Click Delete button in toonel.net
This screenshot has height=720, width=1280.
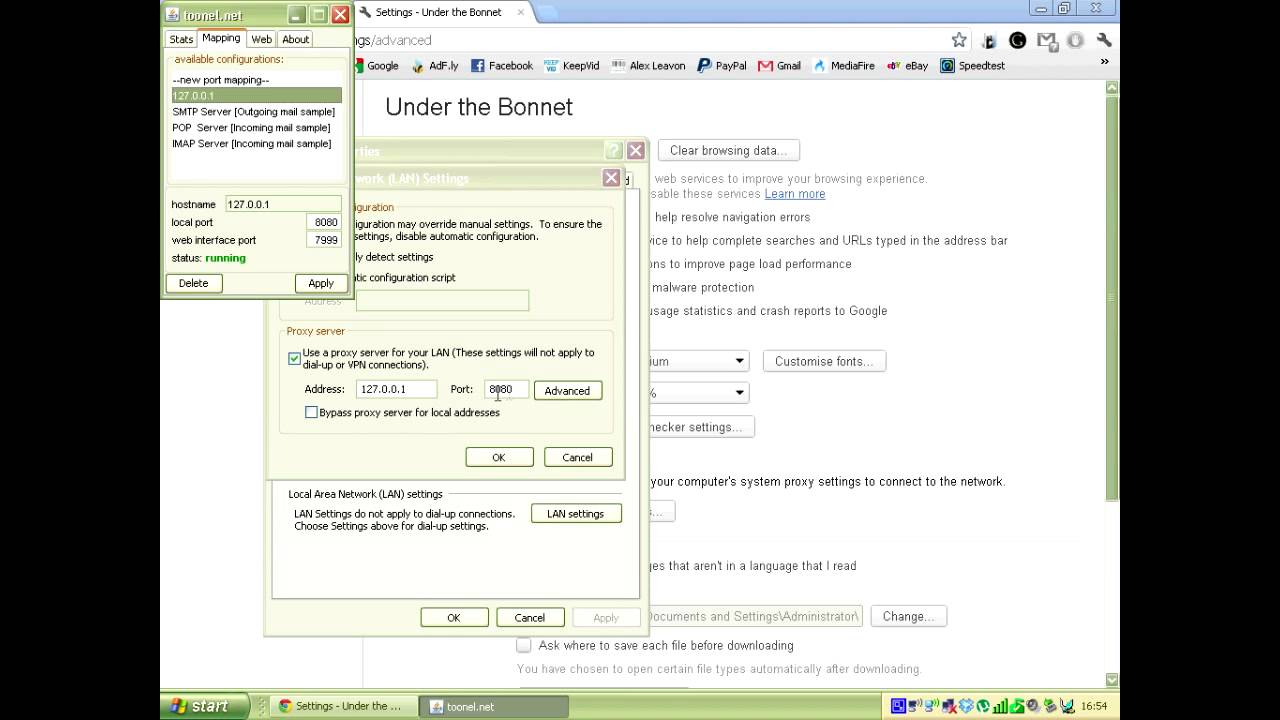(193, 283)
